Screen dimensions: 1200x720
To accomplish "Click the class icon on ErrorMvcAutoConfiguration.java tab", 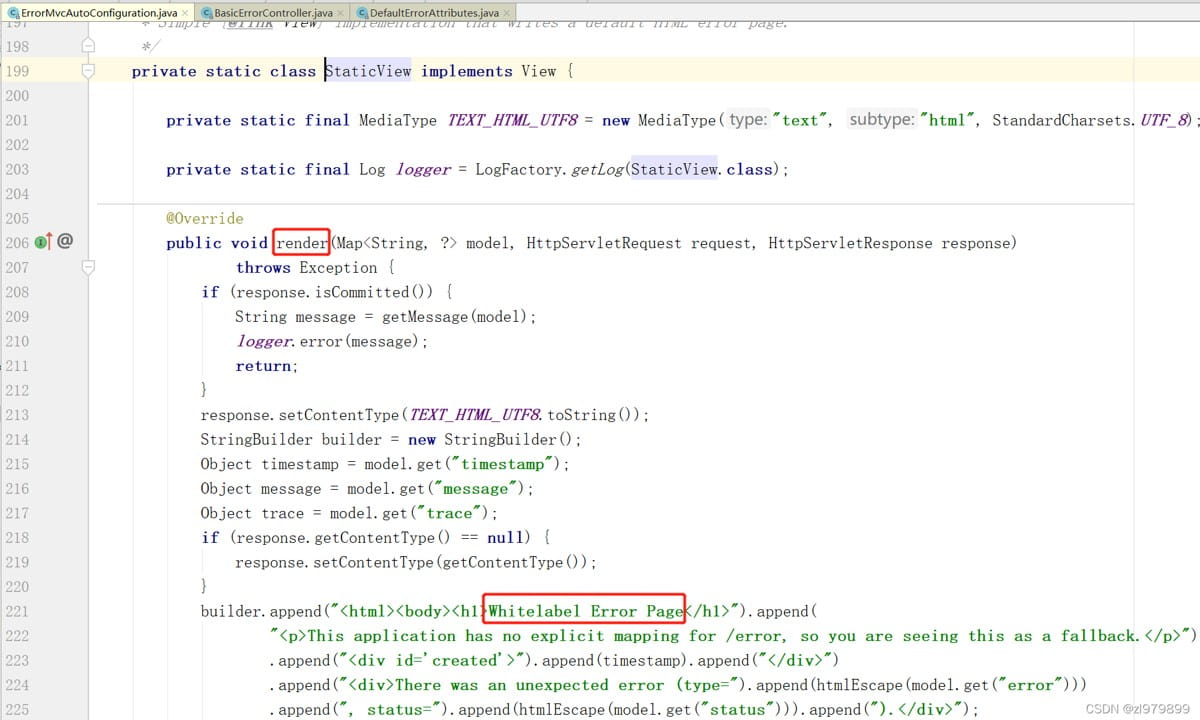I will (x=12, y=12).
